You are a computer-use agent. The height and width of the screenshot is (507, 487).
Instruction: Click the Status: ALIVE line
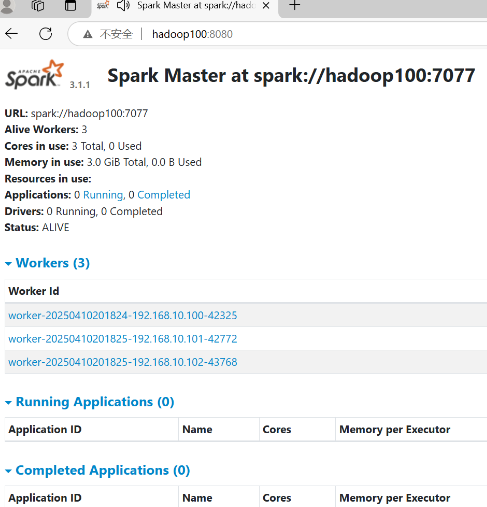(37, 227)
